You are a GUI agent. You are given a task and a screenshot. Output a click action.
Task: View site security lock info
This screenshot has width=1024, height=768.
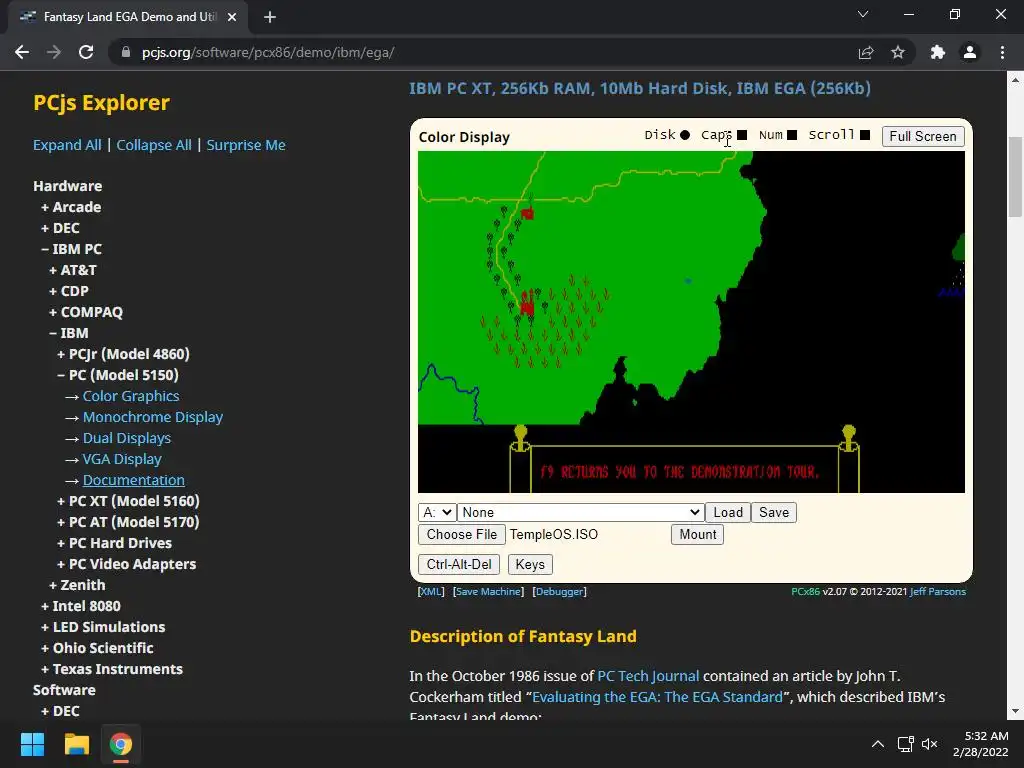126,52
